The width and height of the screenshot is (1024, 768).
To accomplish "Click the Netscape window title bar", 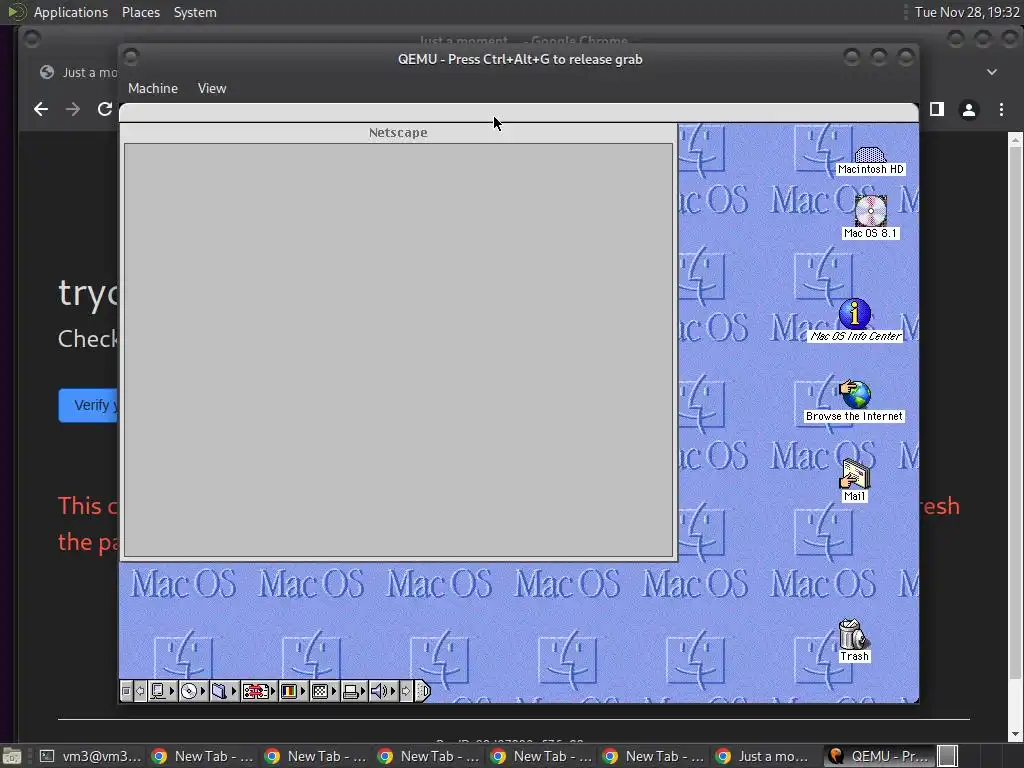I will [398, 133].
